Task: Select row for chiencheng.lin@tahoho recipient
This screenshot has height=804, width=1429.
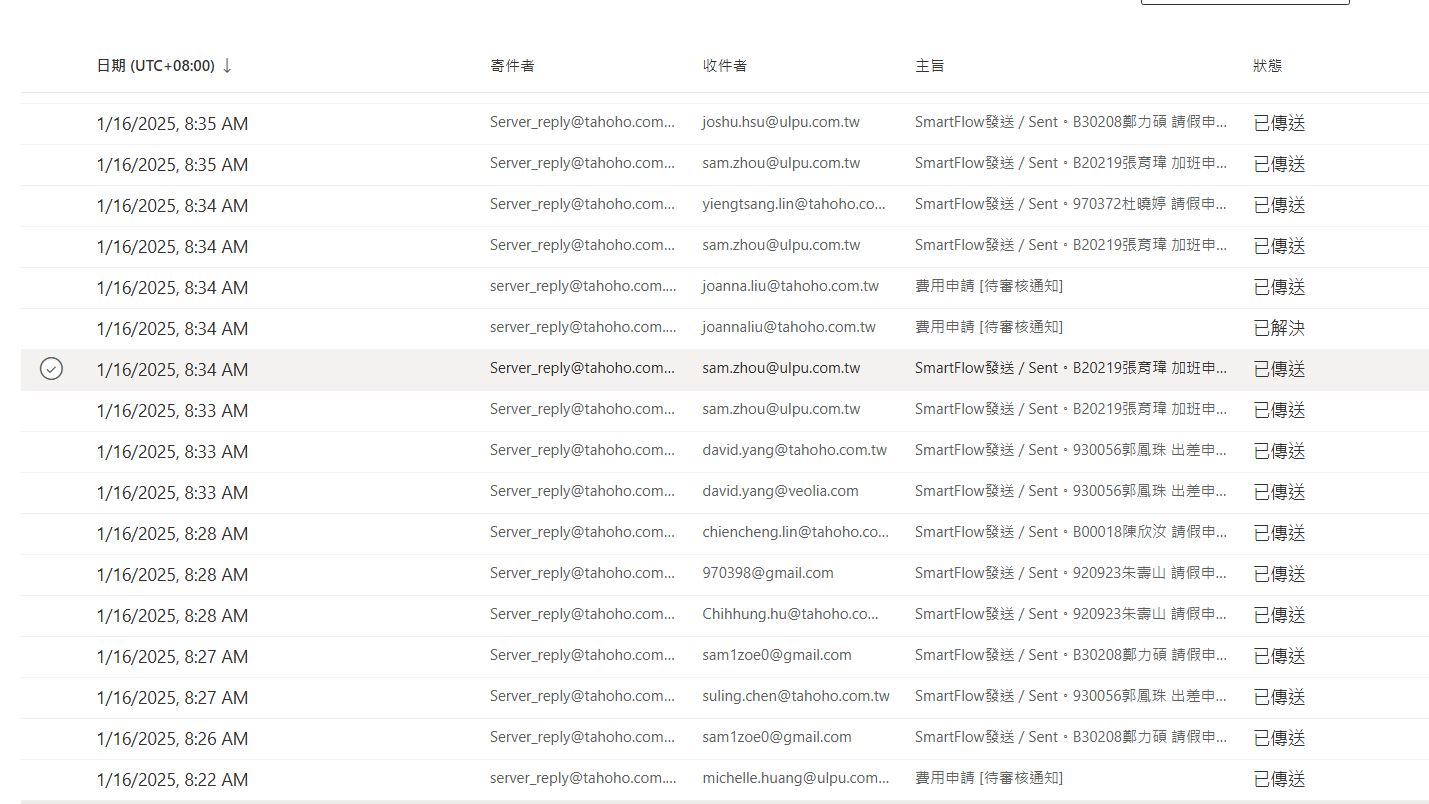Action: coord(795,532)
